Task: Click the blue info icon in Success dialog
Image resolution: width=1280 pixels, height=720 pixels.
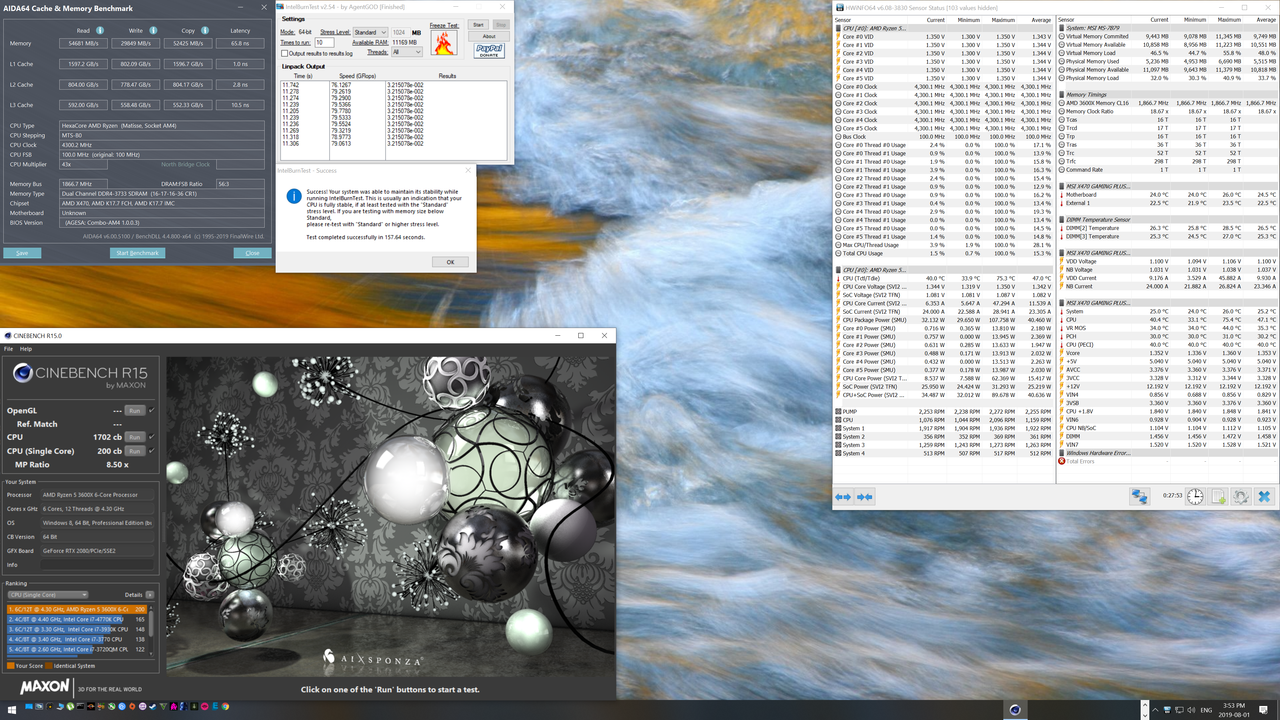Action: point(294,197)
